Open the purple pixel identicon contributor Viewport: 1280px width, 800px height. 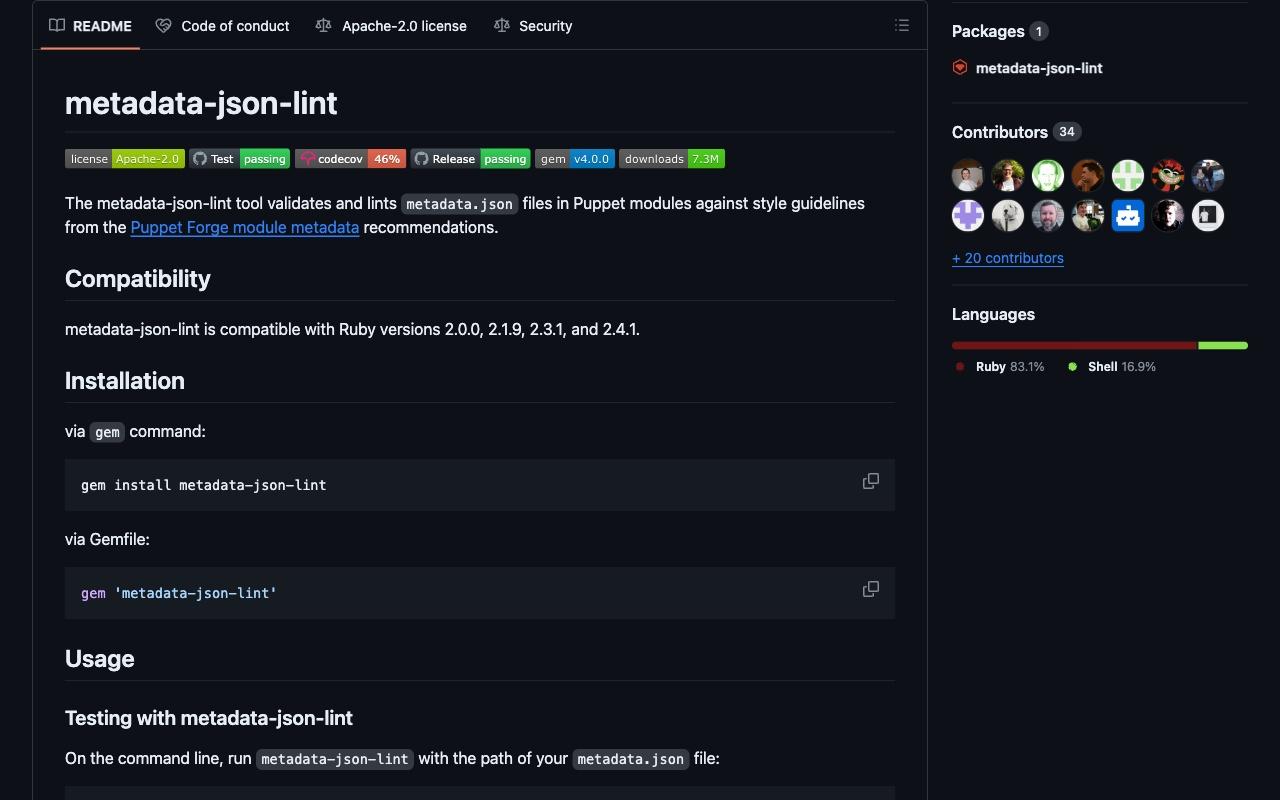point(968,216)
